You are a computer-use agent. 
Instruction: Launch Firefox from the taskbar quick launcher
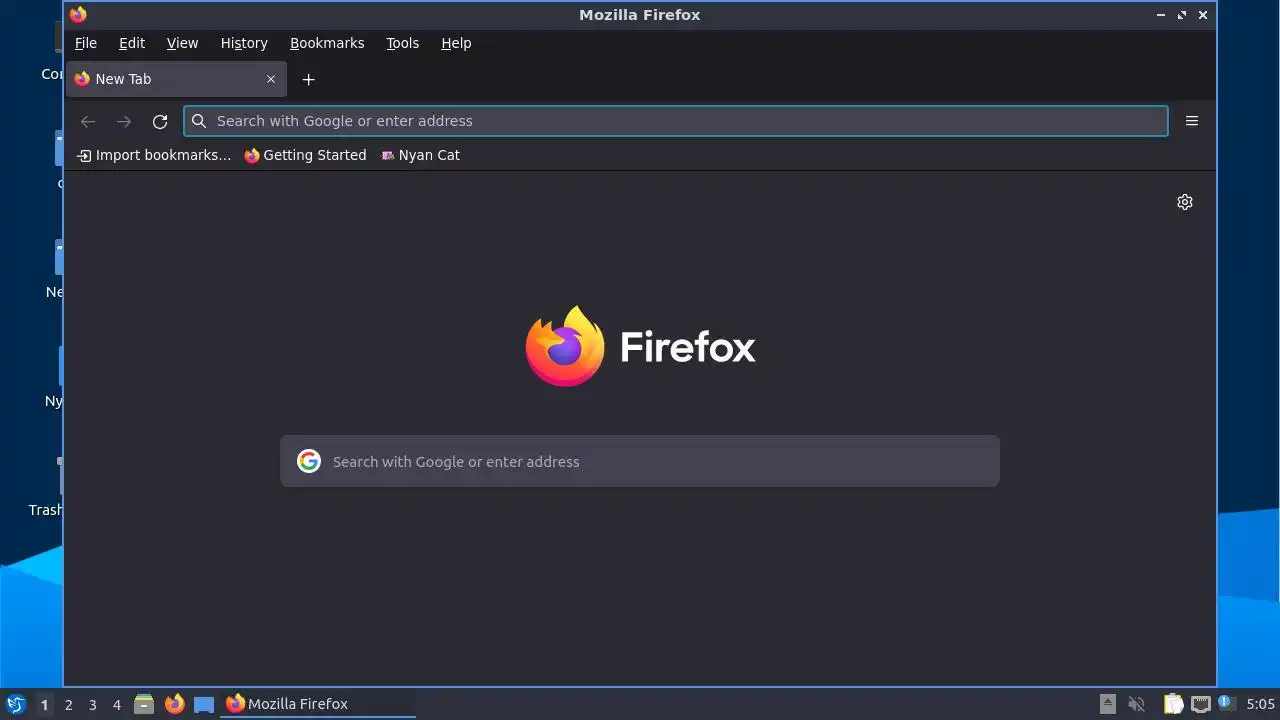pos(174,704)
